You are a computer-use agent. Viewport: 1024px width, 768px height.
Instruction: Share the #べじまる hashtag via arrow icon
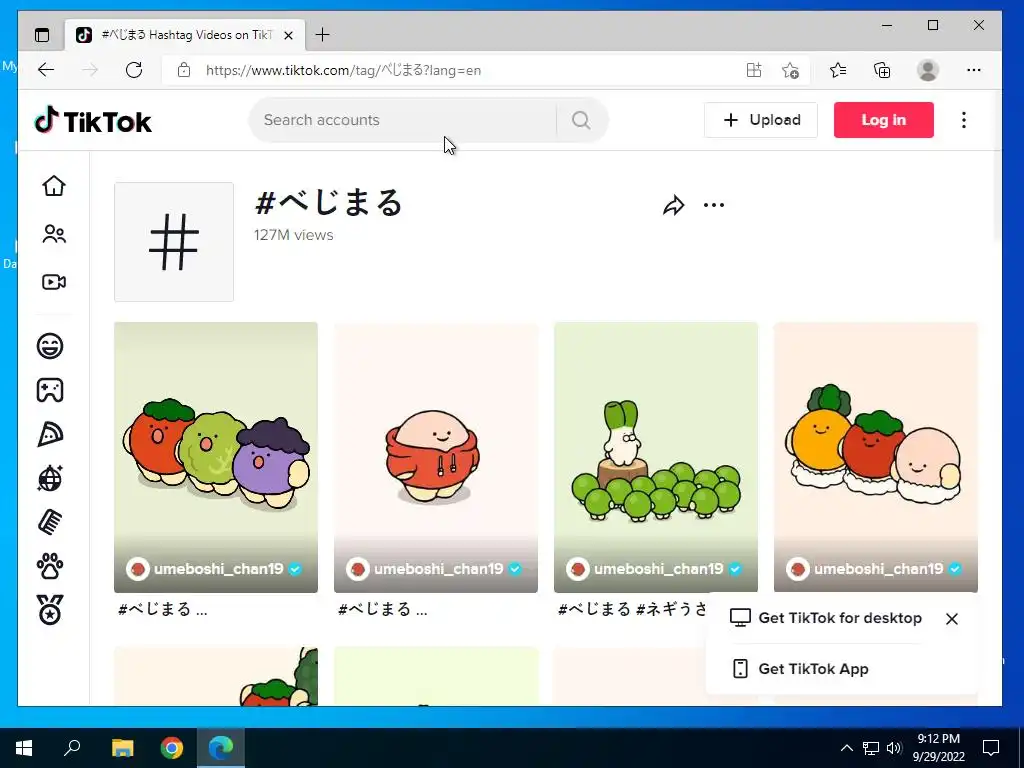(x=673, y=206)
